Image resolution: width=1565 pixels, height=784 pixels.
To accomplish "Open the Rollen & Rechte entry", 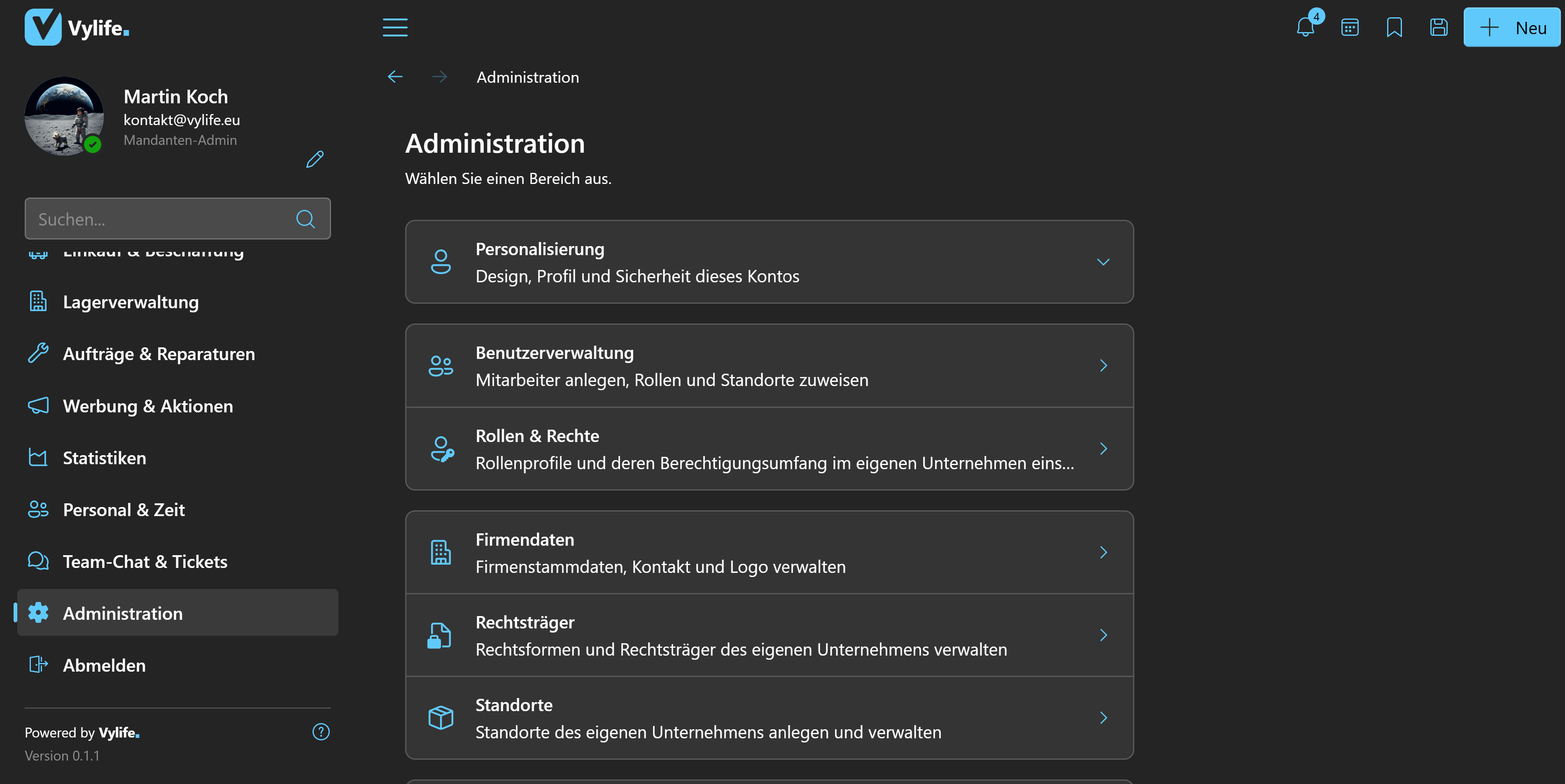I will [x=769, y=449].
